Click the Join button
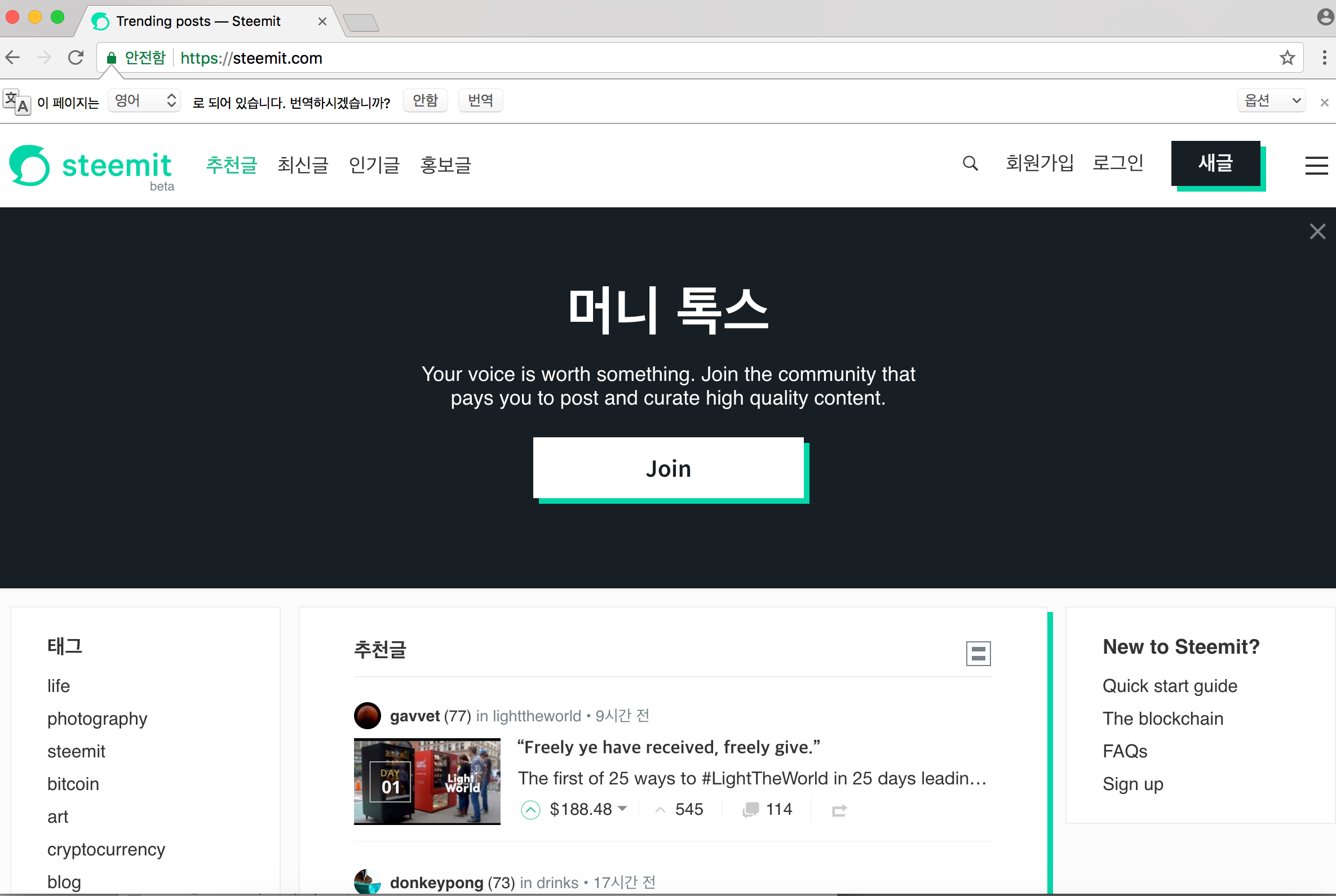1336x896 pixels. click(667, 468)
